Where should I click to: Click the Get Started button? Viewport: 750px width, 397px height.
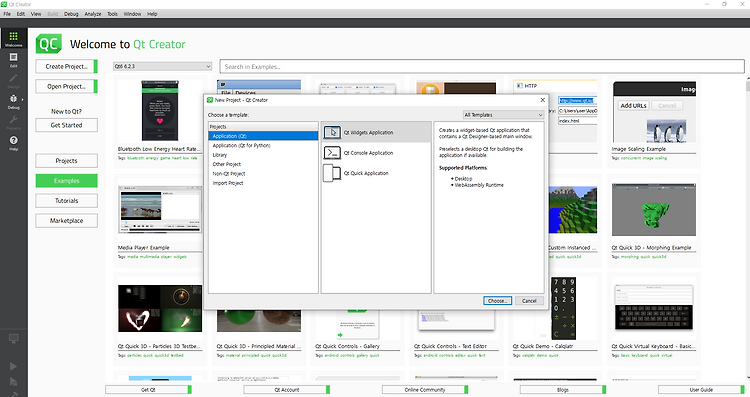(66, 125)
